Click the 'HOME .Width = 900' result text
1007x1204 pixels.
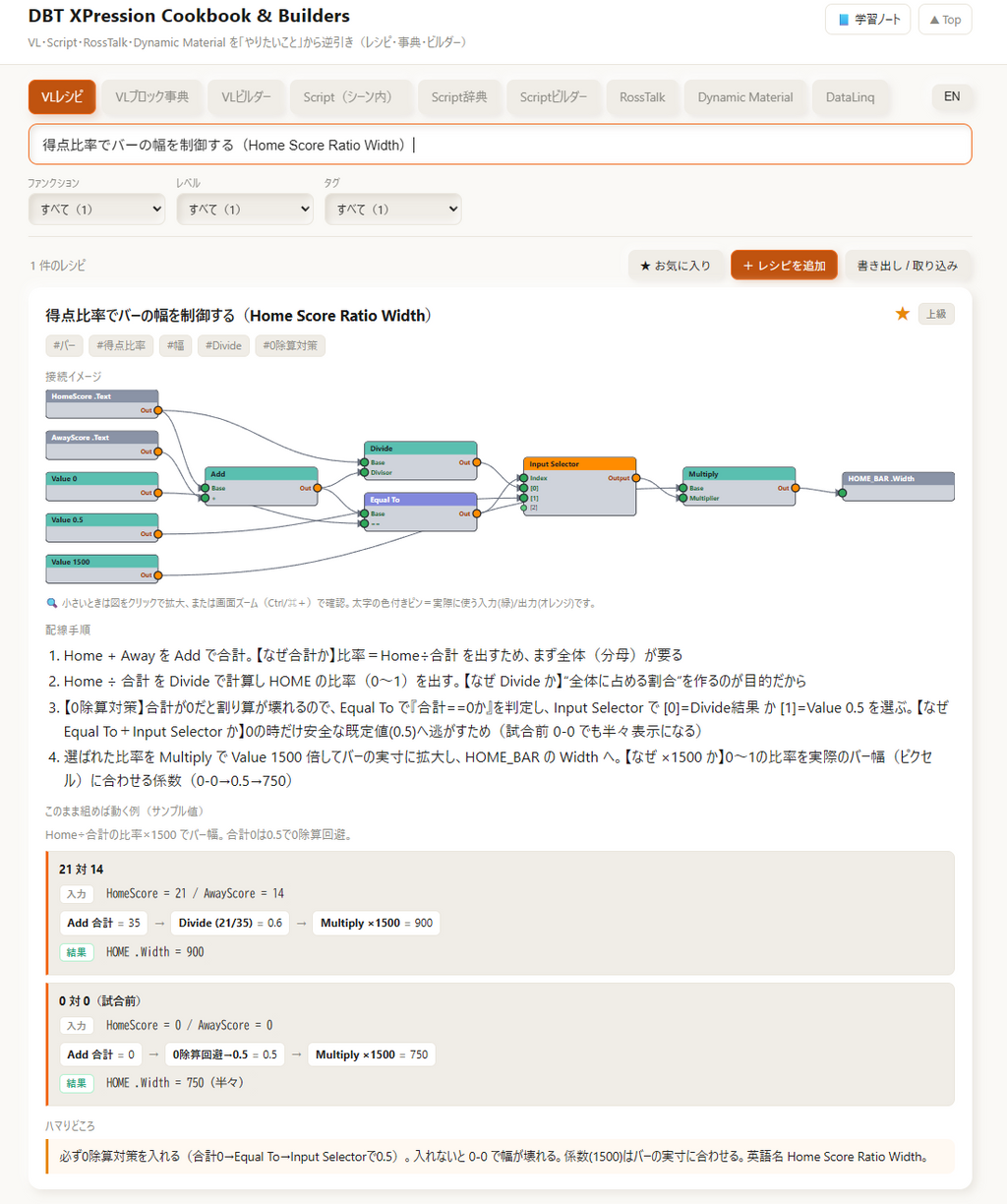(x=155, y=952)
